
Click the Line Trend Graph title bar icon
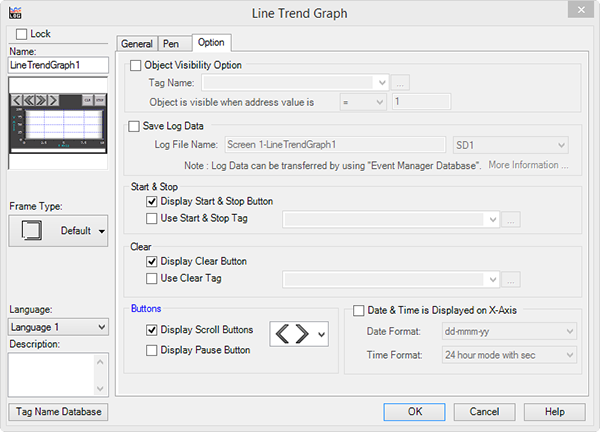pos(15,13)
